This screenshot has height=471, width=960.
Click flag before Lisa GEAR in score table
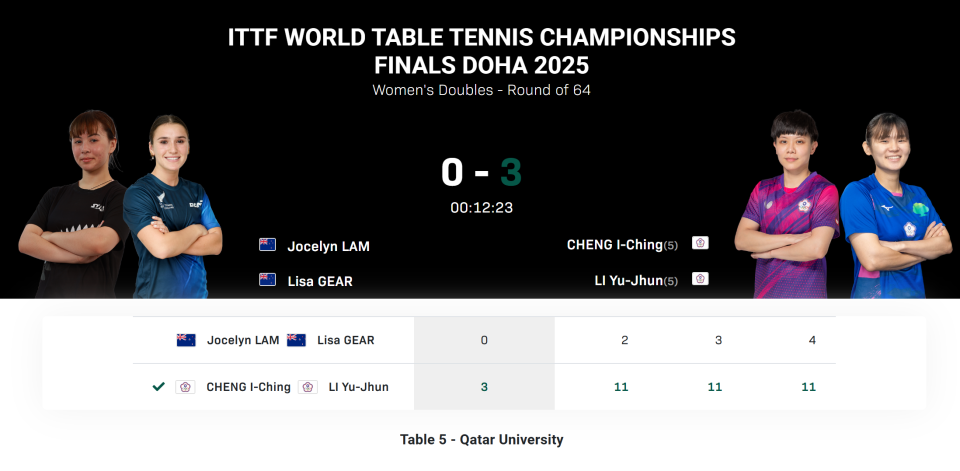296,340
